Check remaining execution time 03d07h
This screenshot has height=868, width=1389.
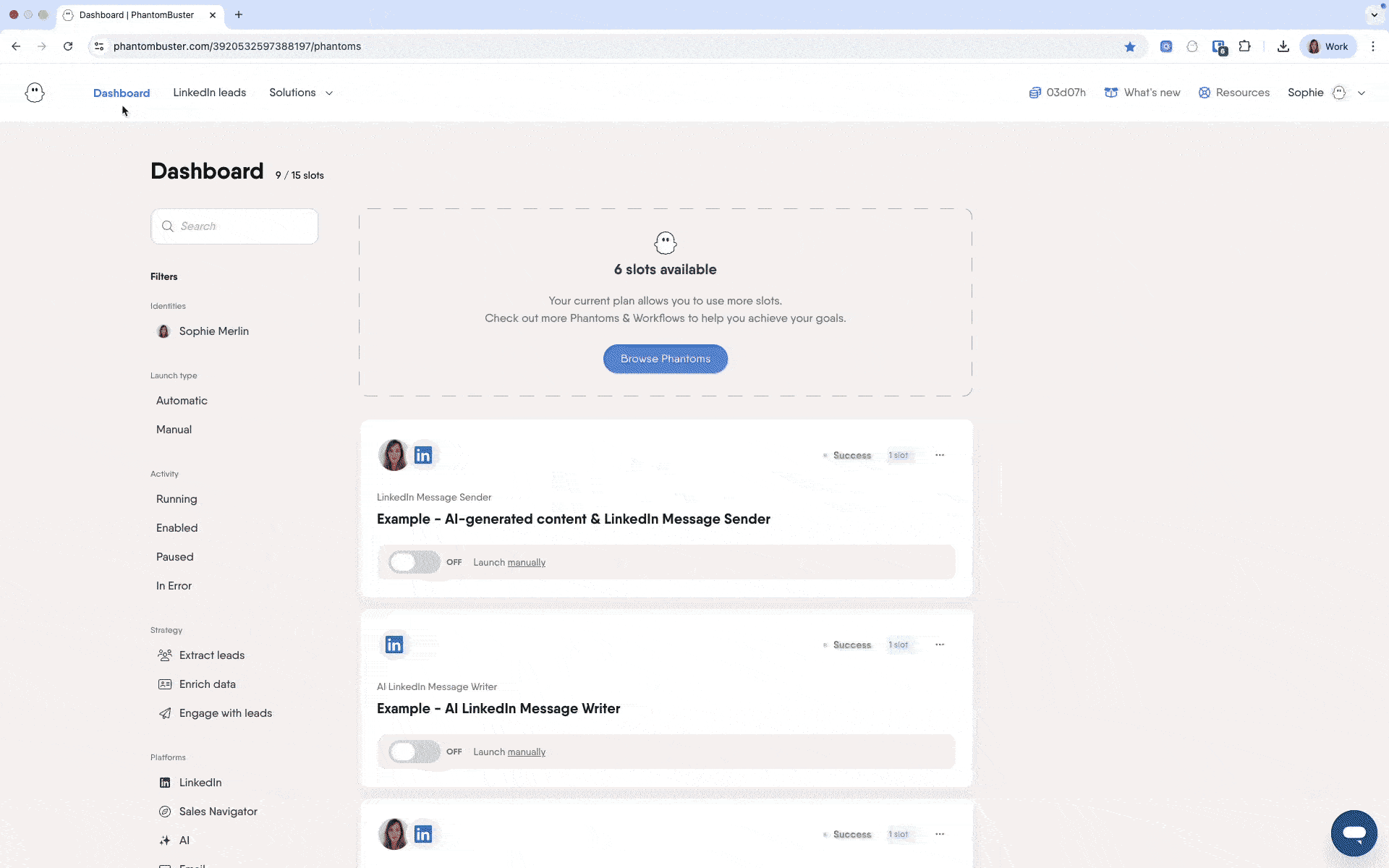pyautogui.click(x=1058, y=93)
